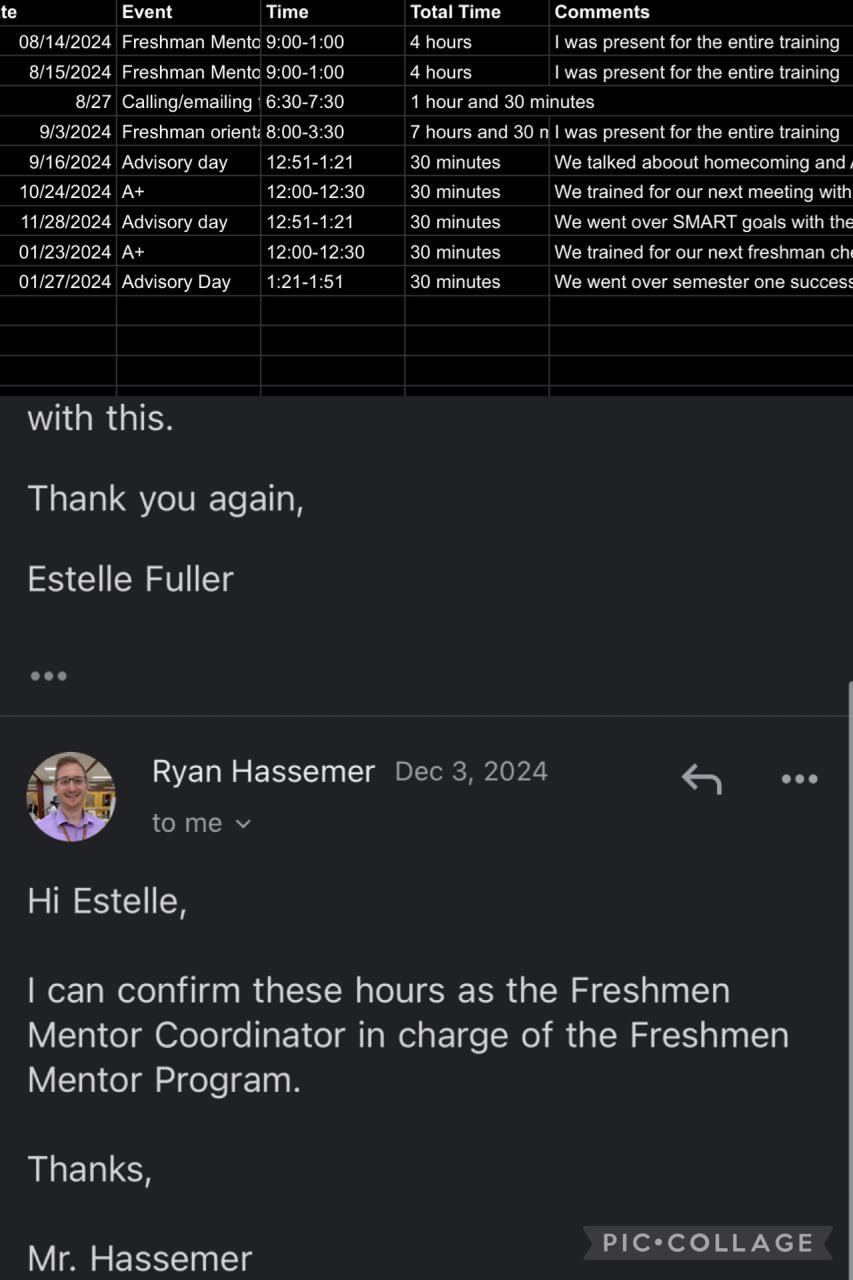
Task: Select the 08/14/2024 date cell
Action: [64, 42]
